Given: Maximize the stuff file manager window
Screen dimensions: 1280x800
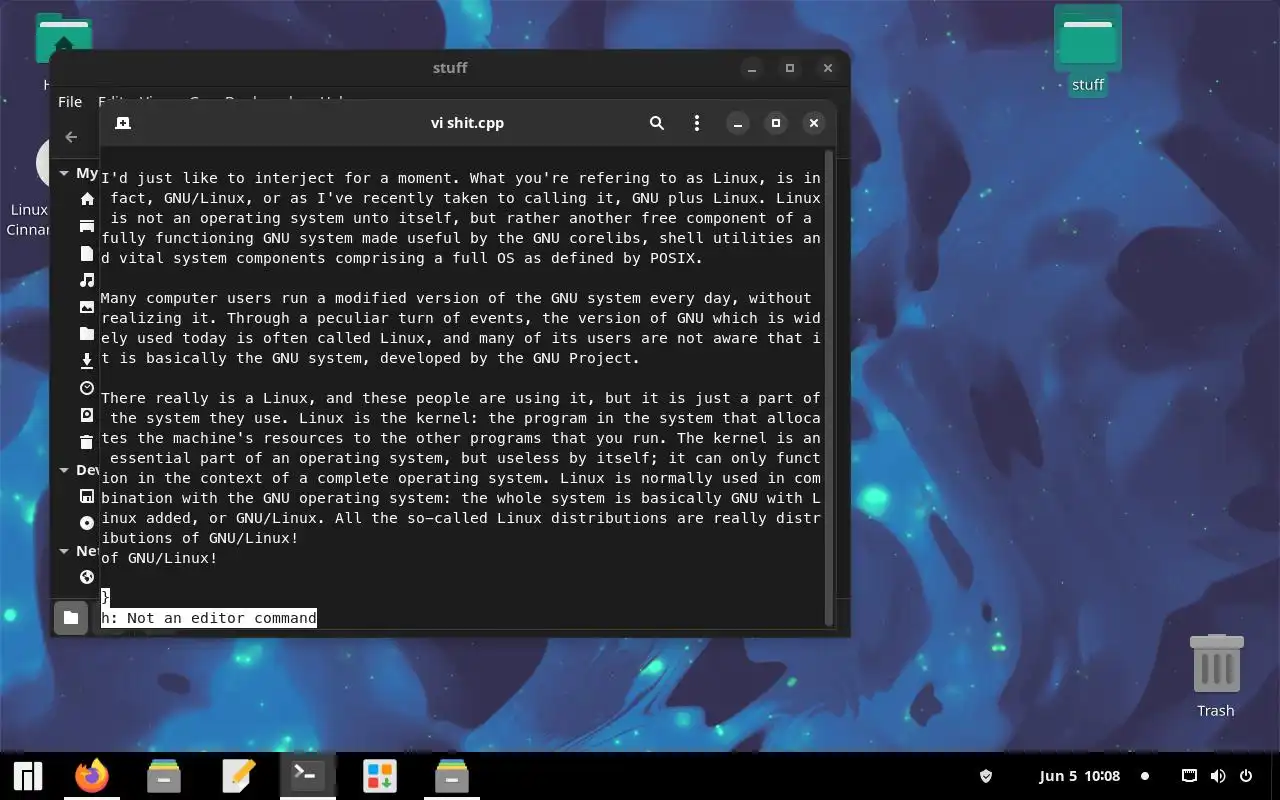Looking at the screenshot, I should coord(790,68).
